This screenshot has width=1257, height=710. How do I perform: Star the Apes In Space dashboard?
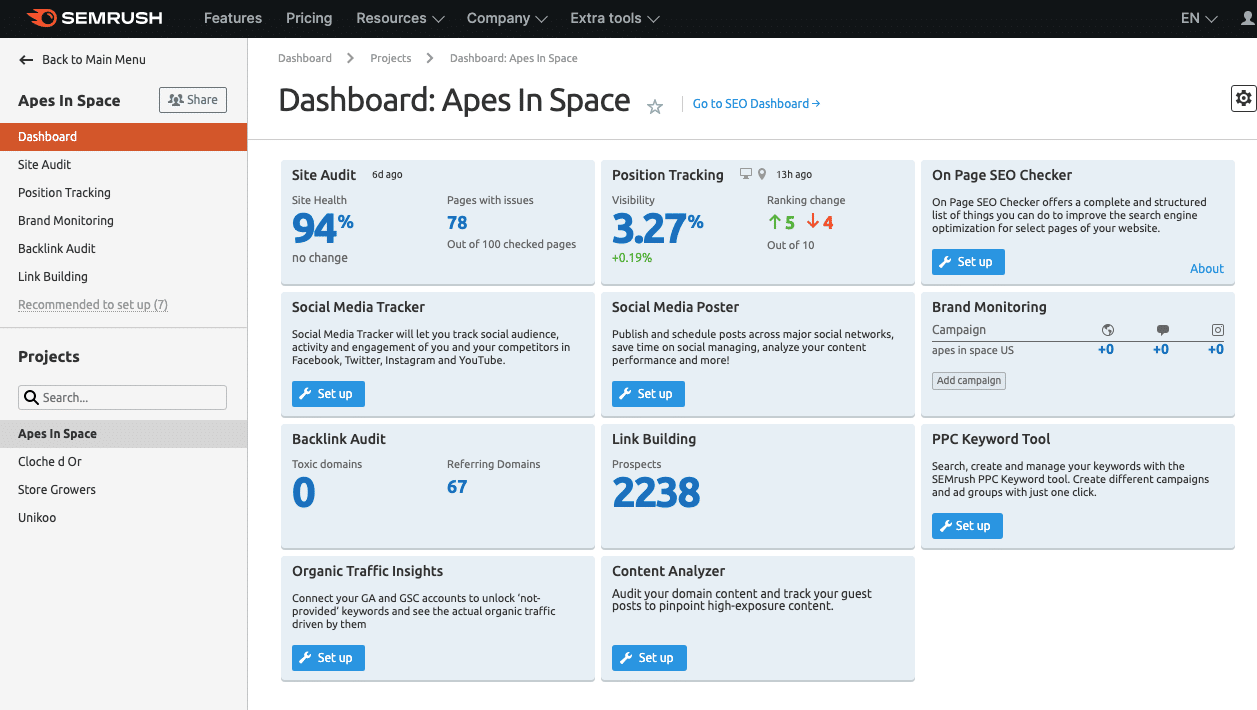click(655, 106)
